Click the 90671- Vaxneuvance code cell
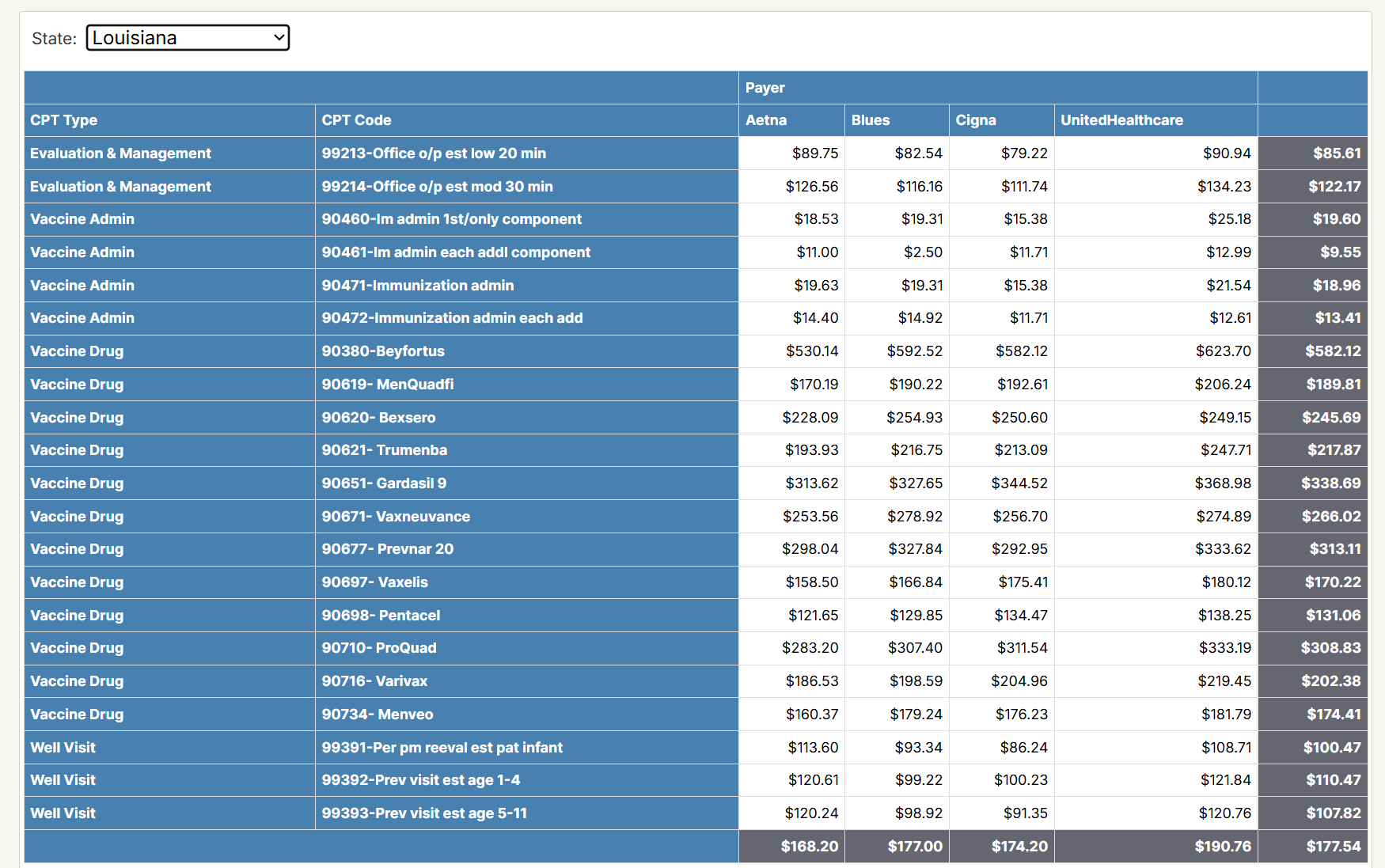Image resolution: width=1385 pixels, height=868 pixels. pyautogui.click(x=527, y=517)
